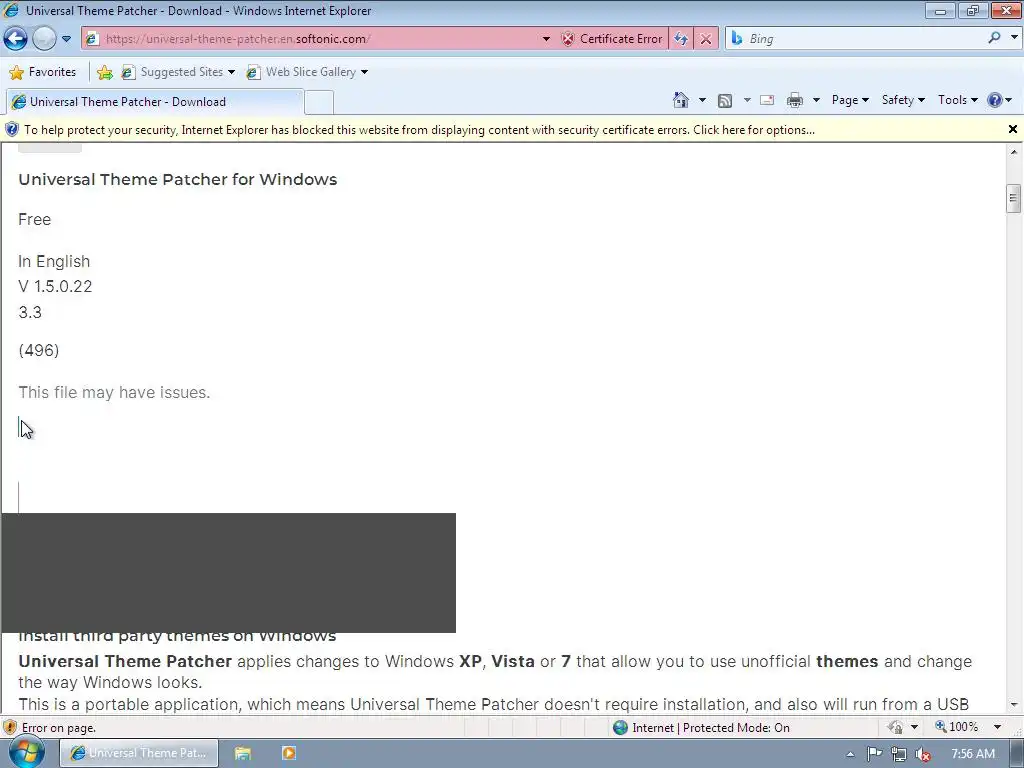Open the search provider dropdown
1024x768 pixels.
coord(1014,38)
